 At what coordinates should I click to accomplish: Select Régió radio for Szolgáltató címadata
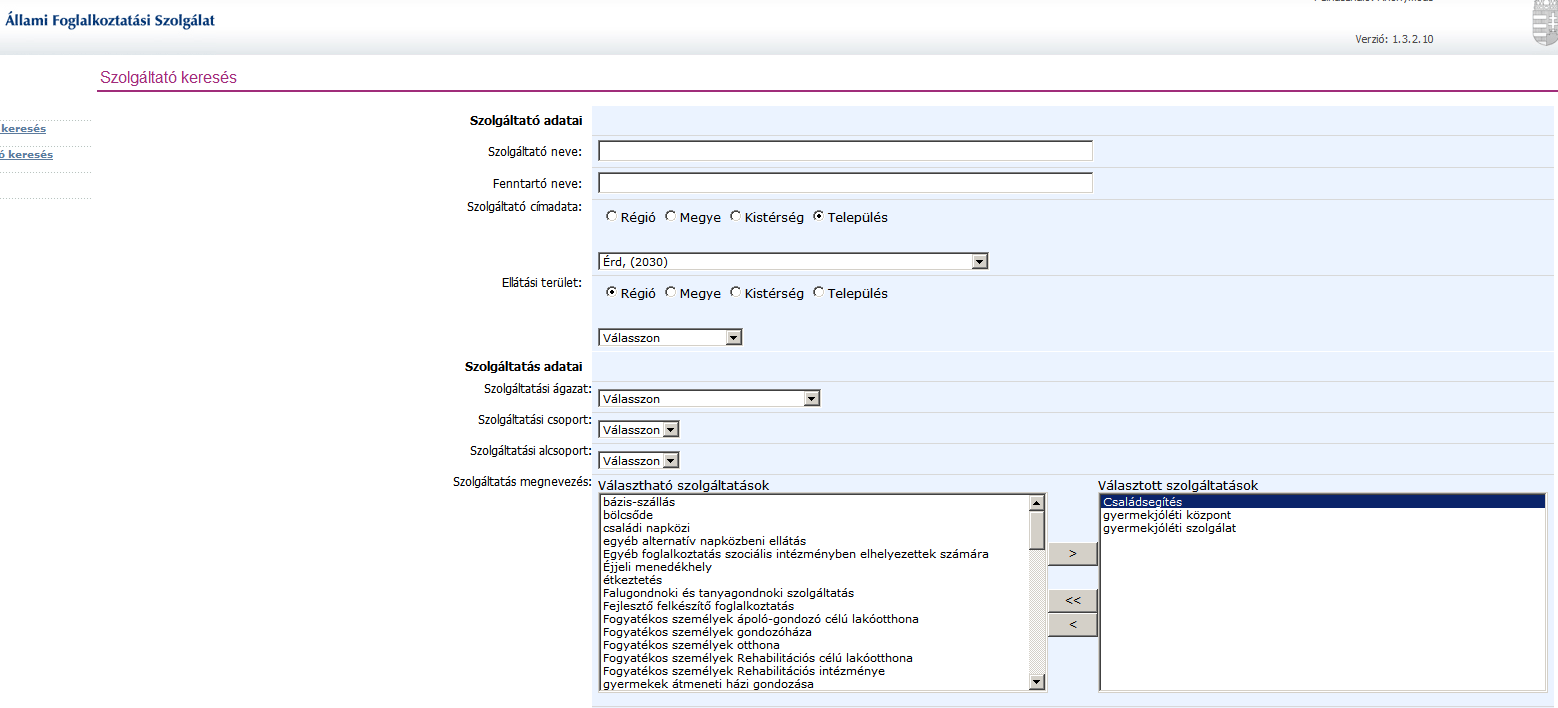(x=612, y=216)
